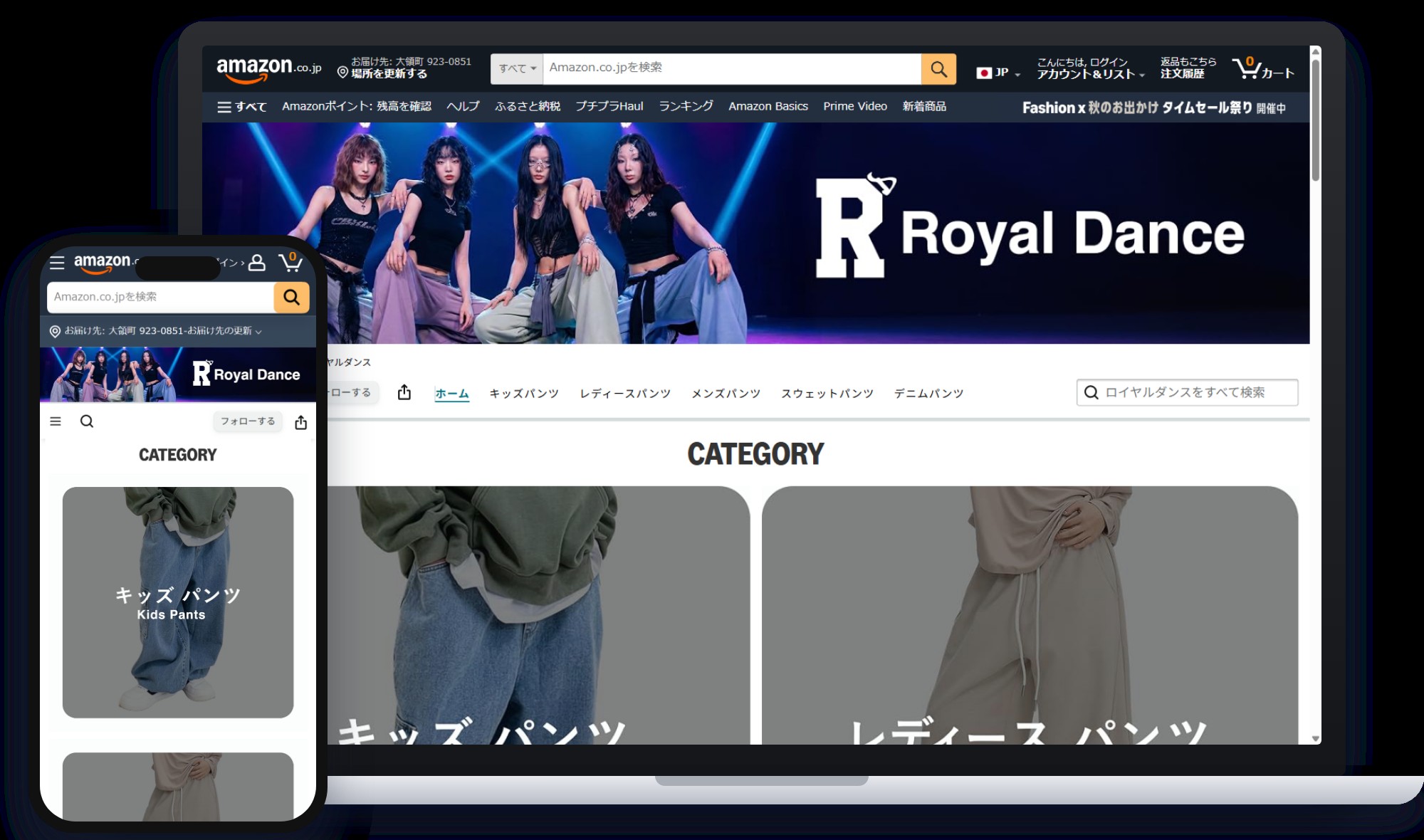The image size is (1424, 840).
Task: Tap the フォローする button on the phone
Action: (x=248, y=421)
